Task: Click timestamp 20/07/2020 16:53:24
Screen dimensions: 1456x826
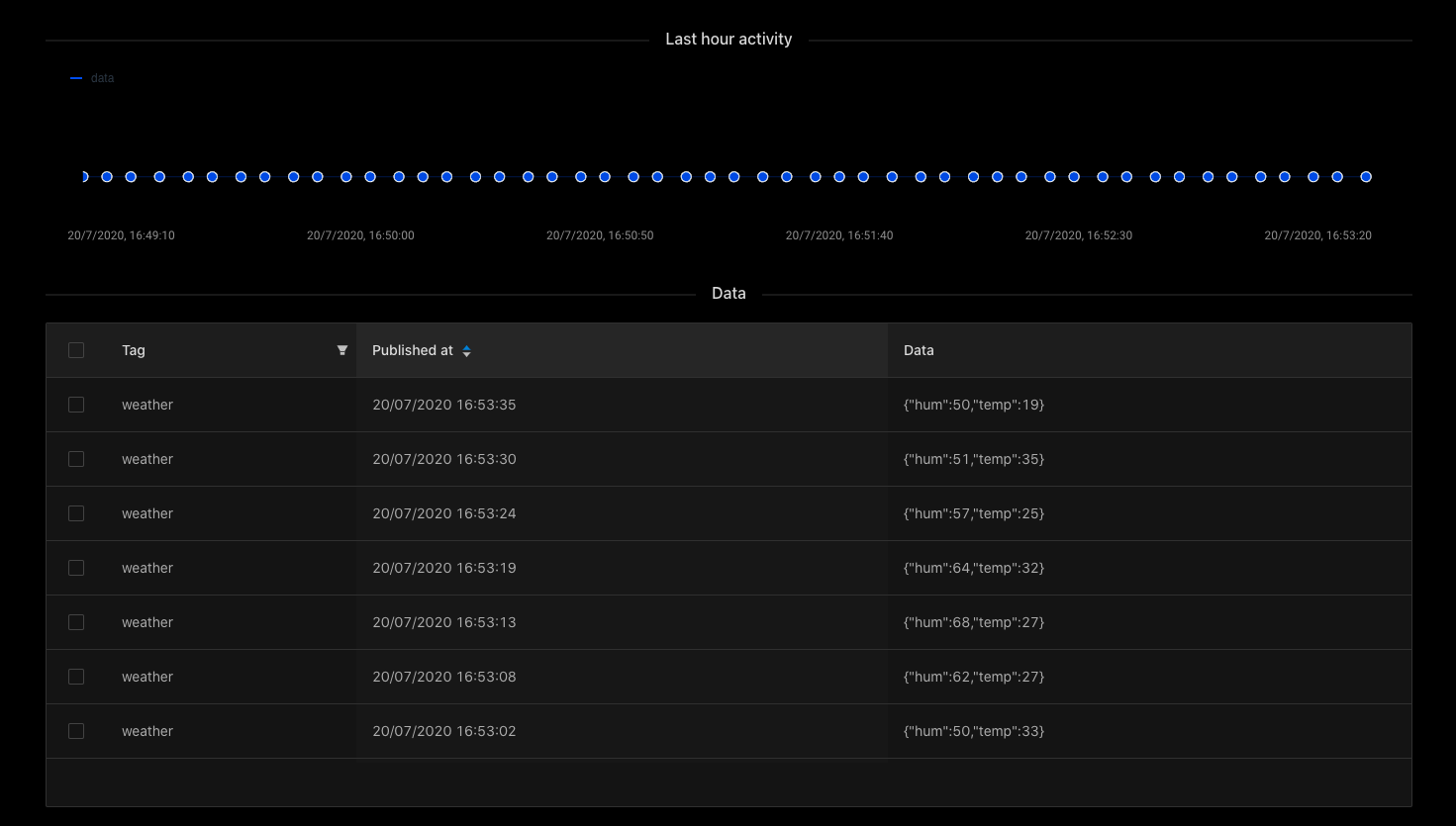Action: (x=443, y=513)
